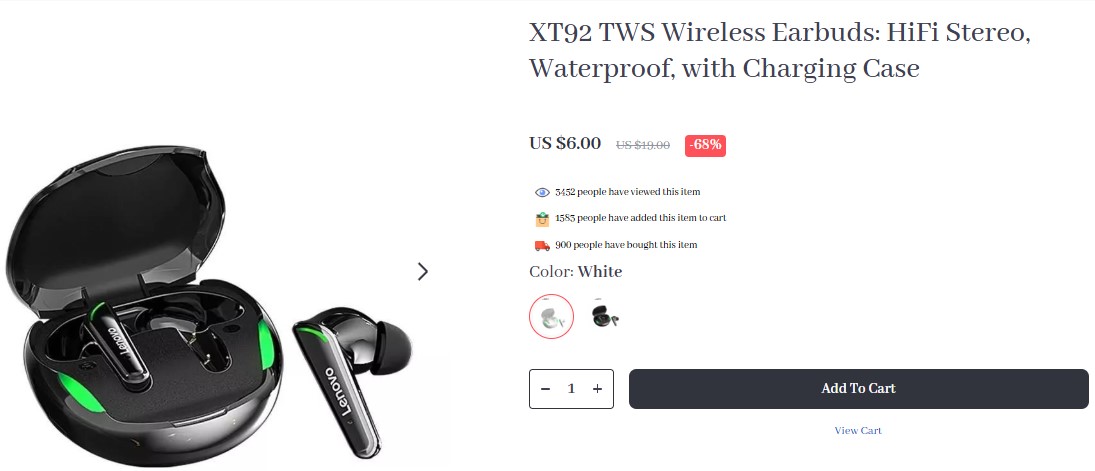Click the US $6.00 sale price
The height and width of the screenshot is (471, 1095).
click(565, 143)
